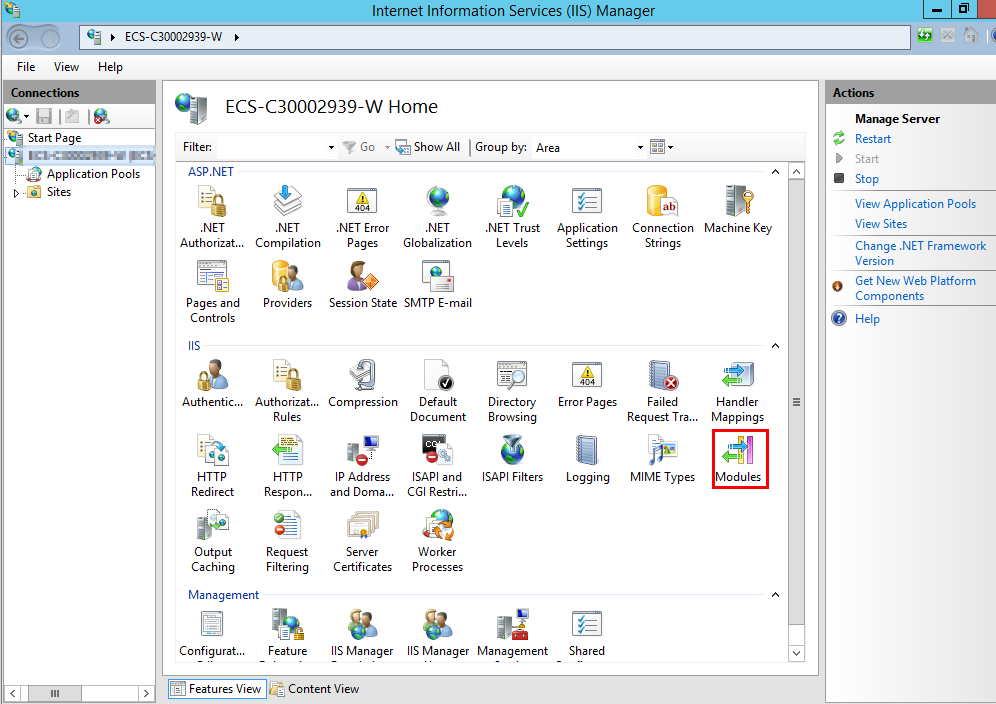Click Show All in filter bar
Image resolution: width=996 pixels, height=704 pixels.
(x=427, y=147)
